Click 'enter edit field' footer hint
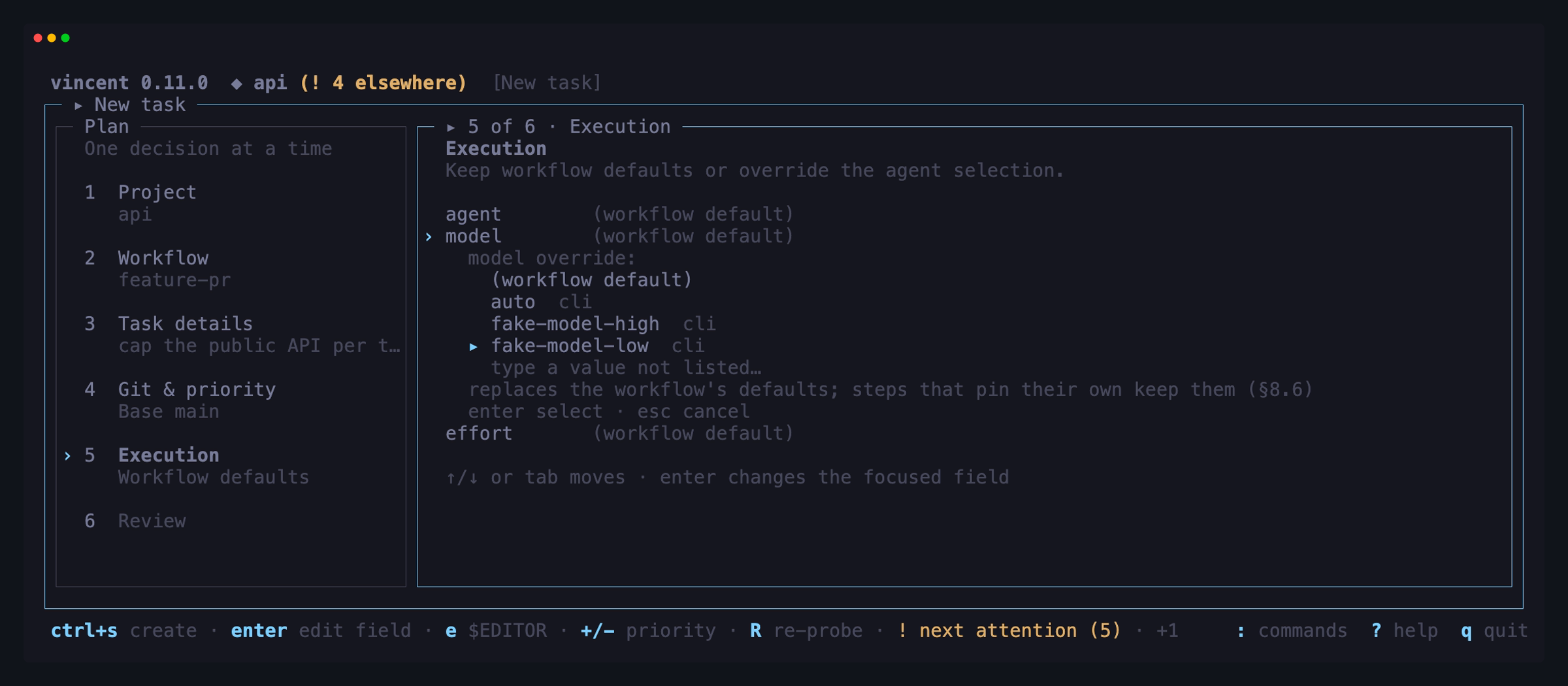This screenshot has width=1568, height=686. point(321,630)
